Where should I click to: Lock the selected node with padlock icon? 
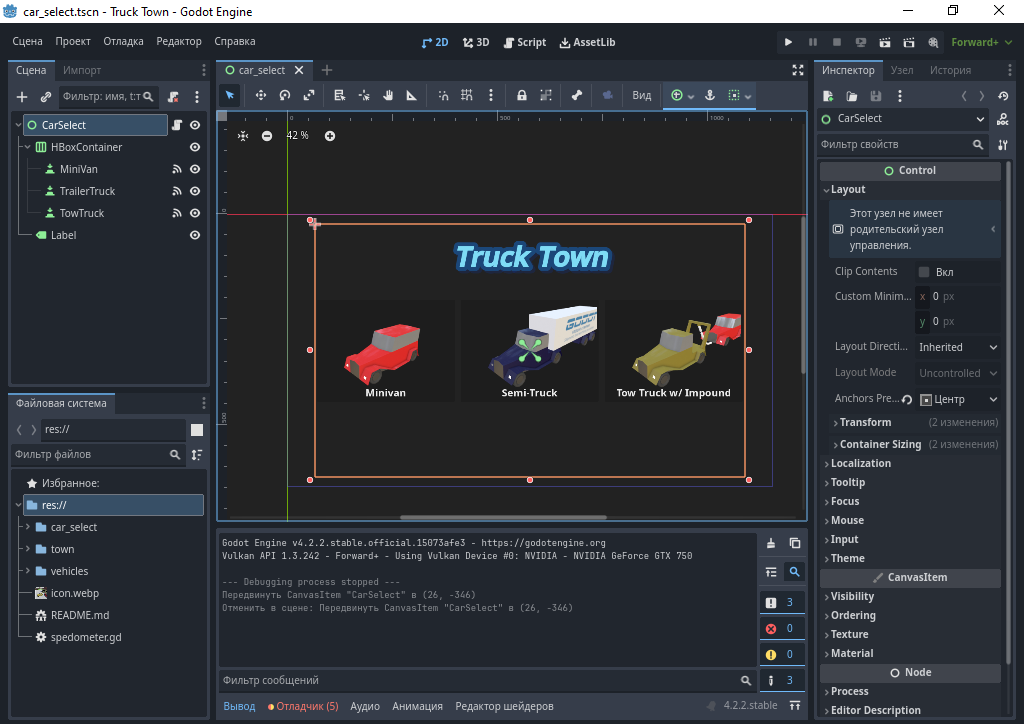[521, 95]
